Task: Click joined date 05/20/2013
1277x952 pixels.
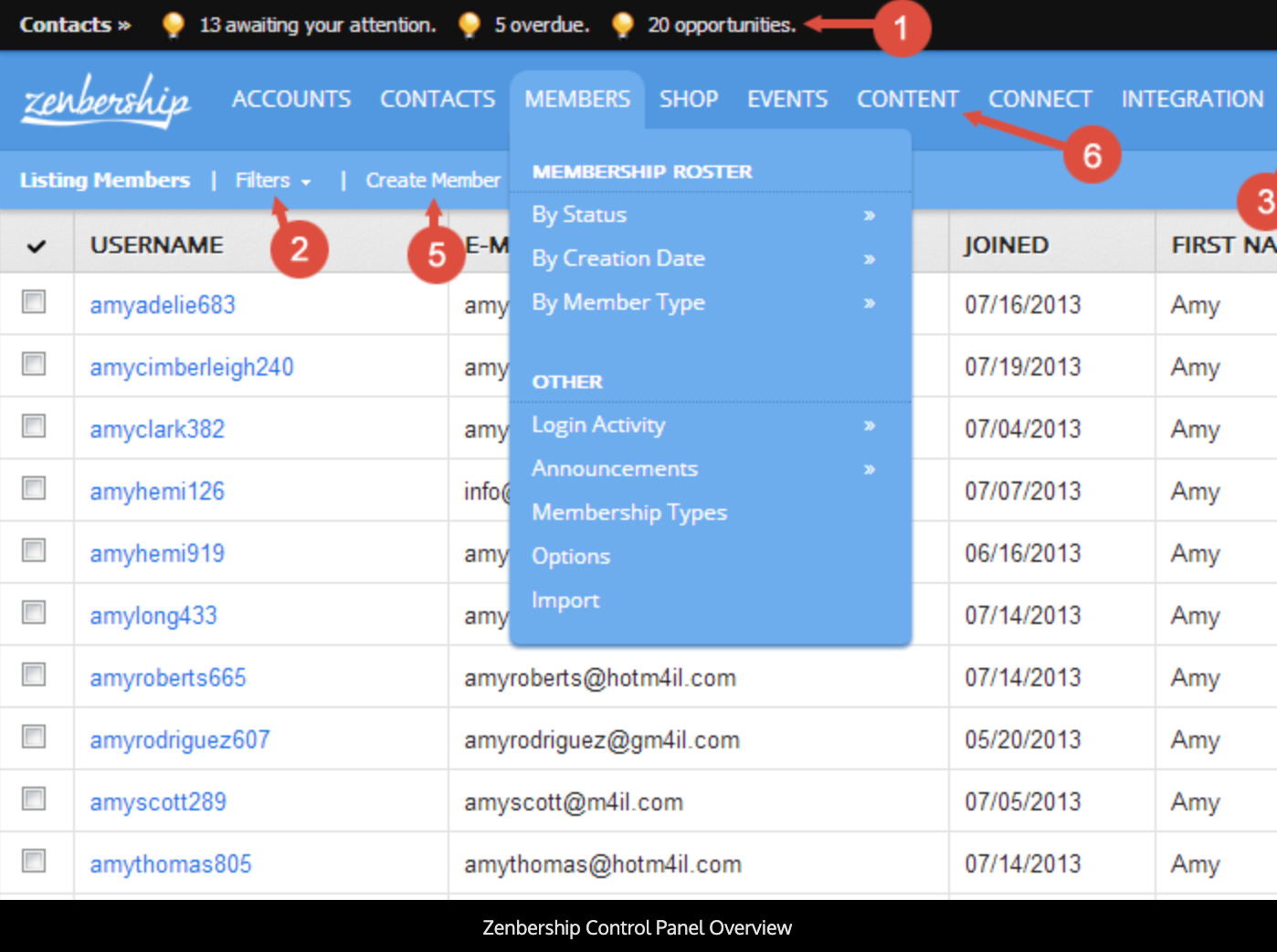Action: [x=1023, y=740]
